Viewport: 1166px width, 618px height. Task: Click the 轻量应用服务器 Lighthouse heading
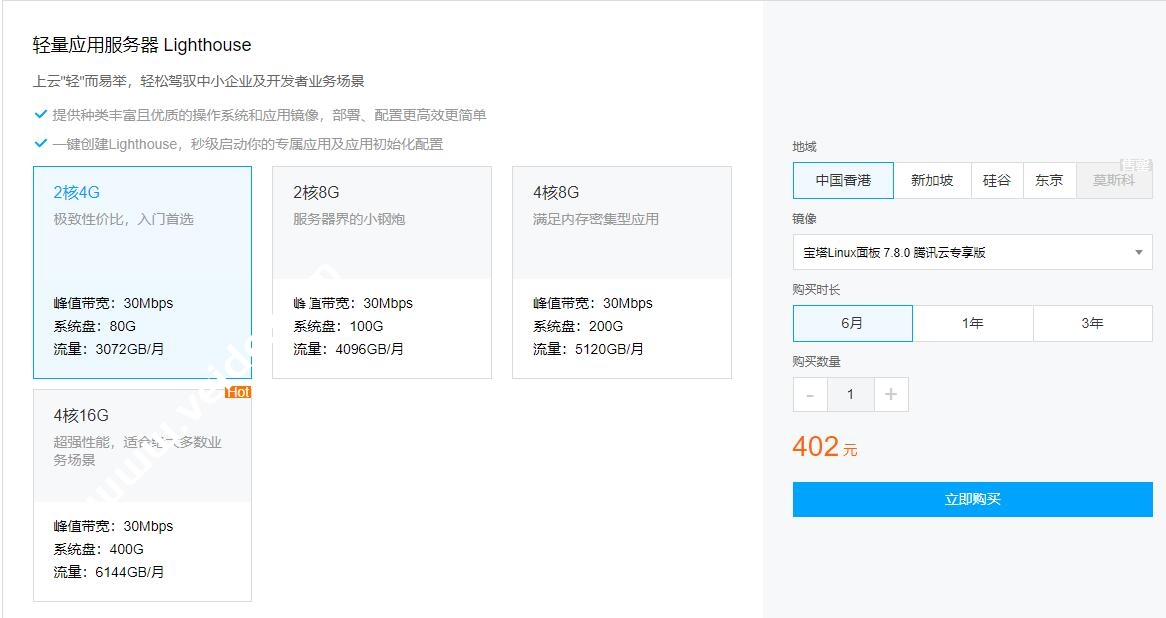tap(142, 45)
